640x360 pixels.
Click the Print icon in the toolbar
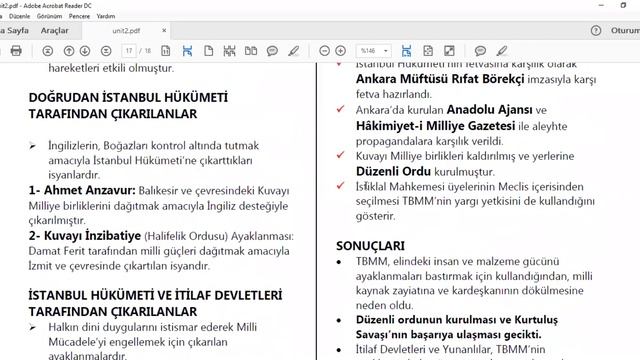coord(16,51)
